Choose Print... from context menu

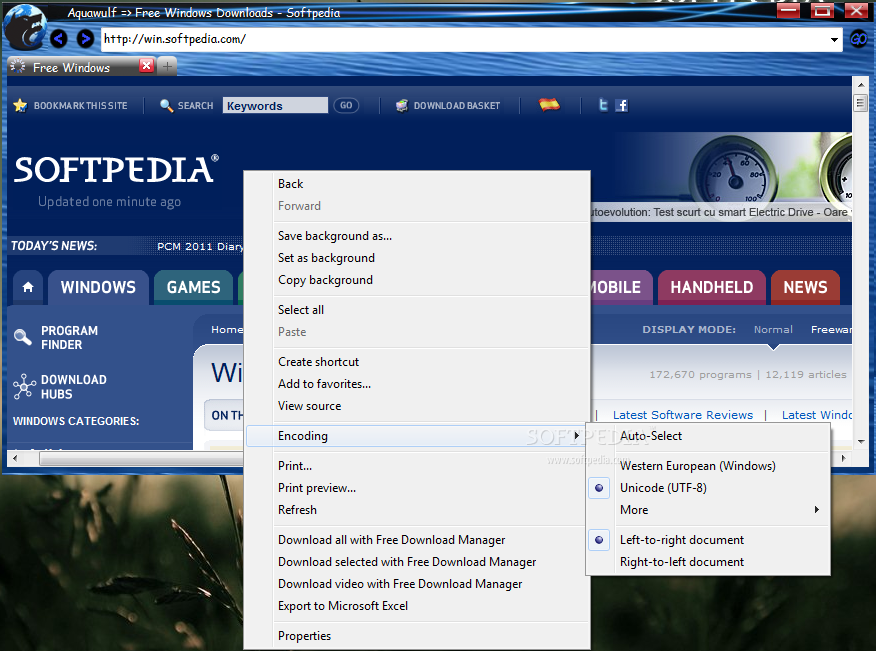(x=417, y=465)
